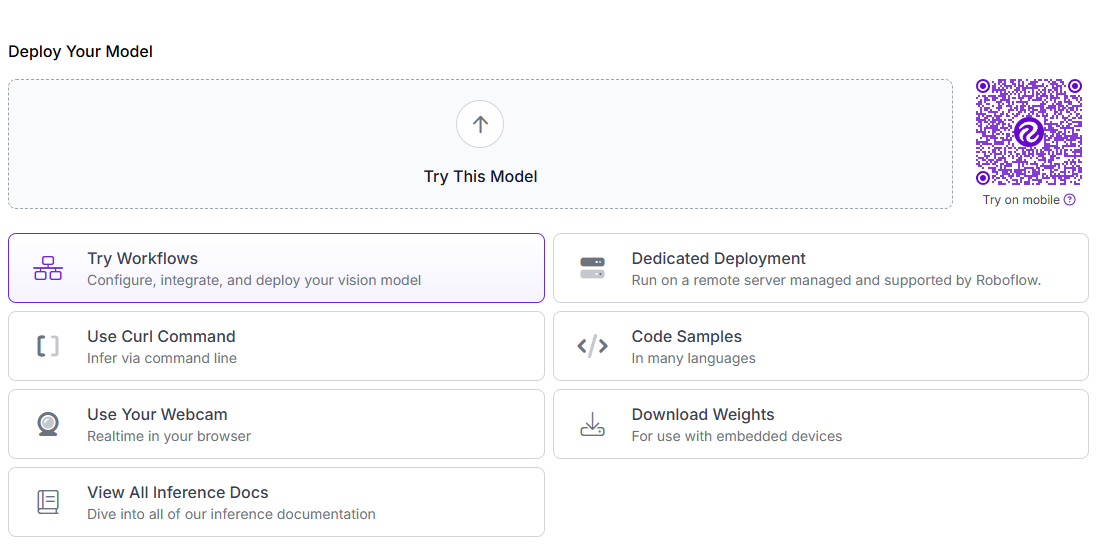Click the help question mark beside Try on mobile
The image size is (1099, 551).
click(1070, 200)
